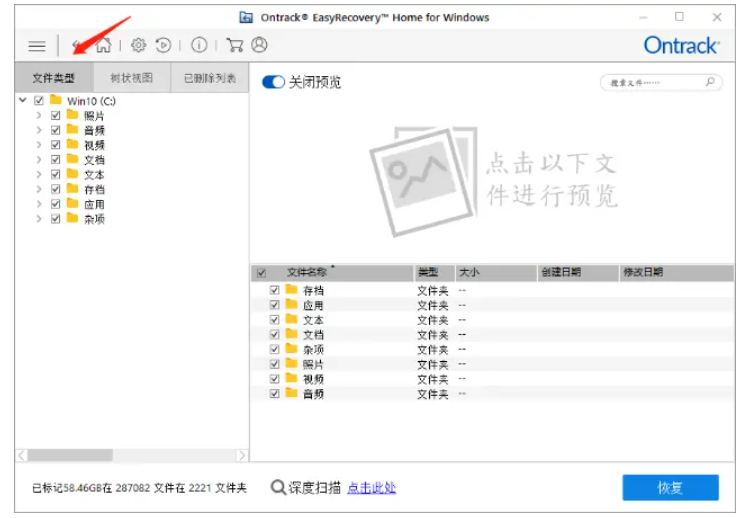Click the shopping cart icon
Viewport: 747px width, 518px height.
click(235, 45)
